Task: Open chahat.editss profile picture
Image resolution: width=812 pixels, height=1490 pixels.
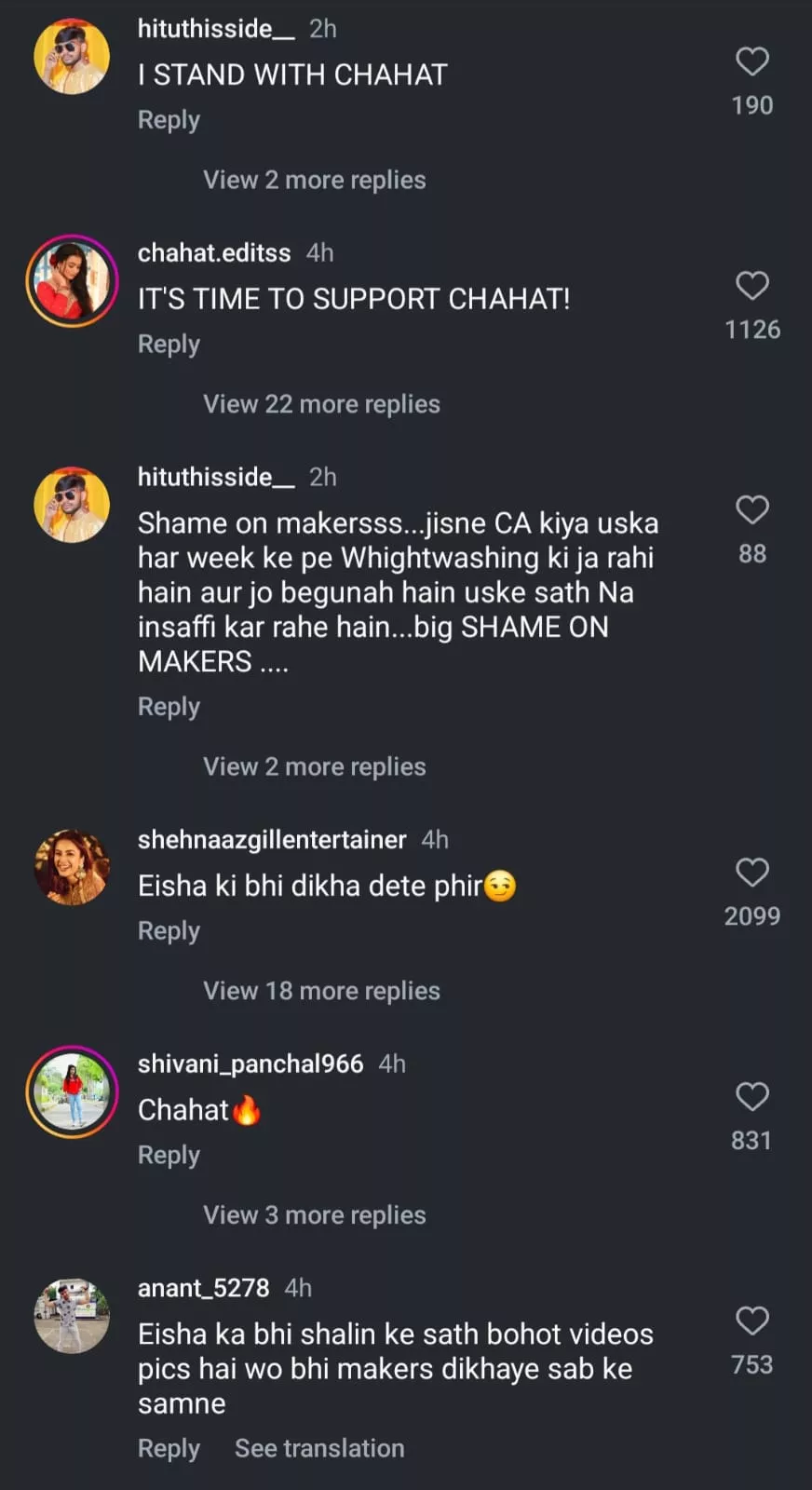Action: tap(72, 280)
